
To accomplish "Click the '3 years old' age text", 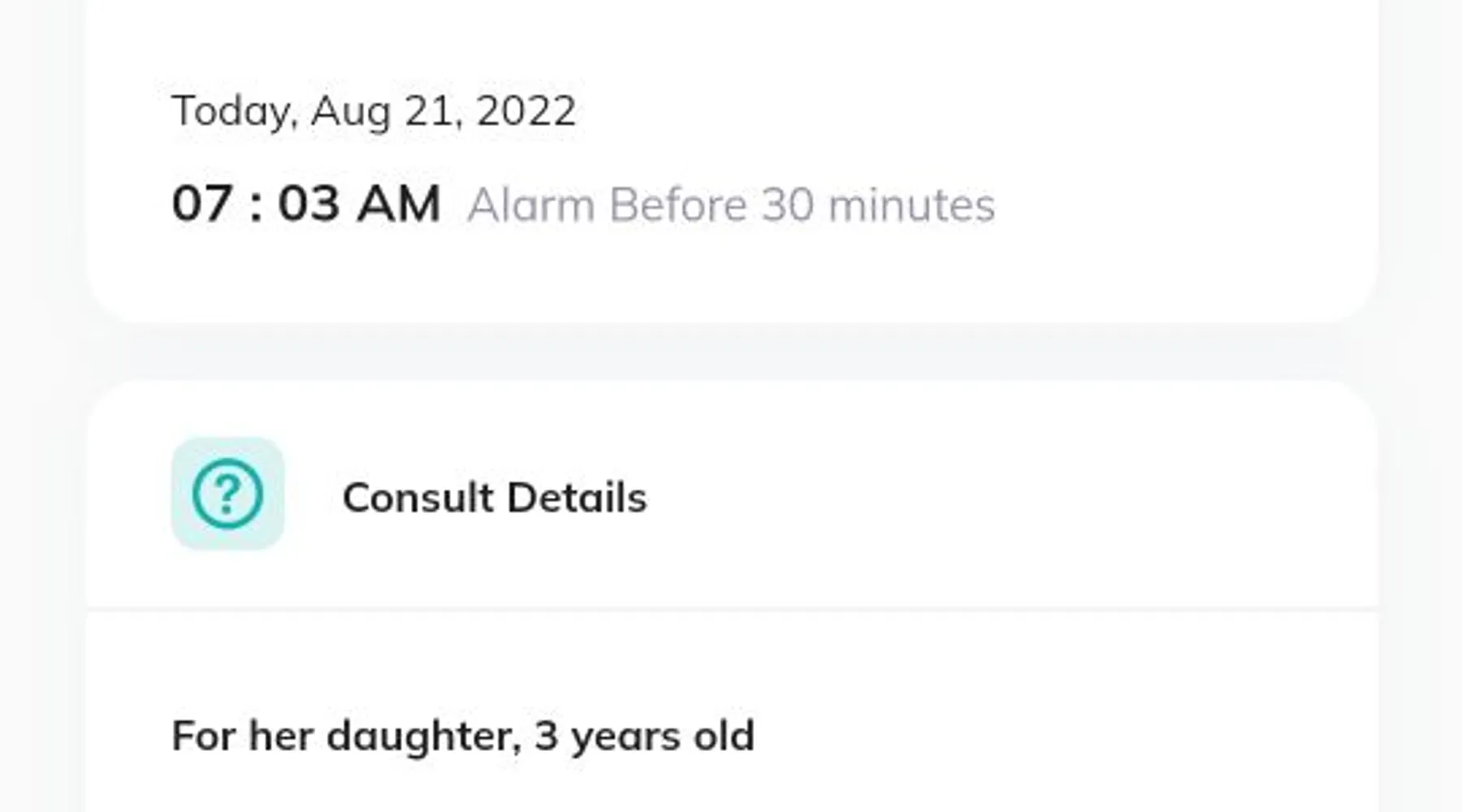I will point(644,736).
